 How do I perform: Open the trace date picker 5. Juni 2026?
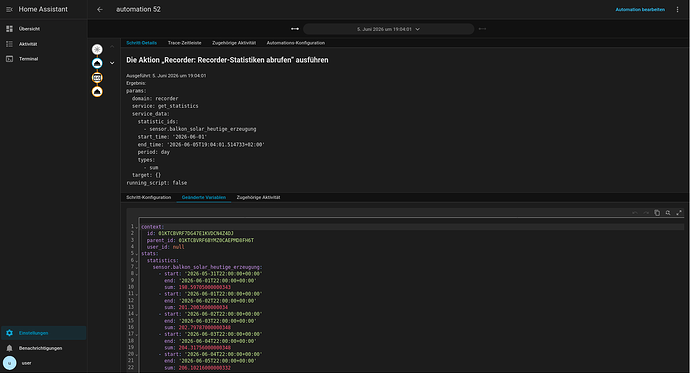[389, 29]
